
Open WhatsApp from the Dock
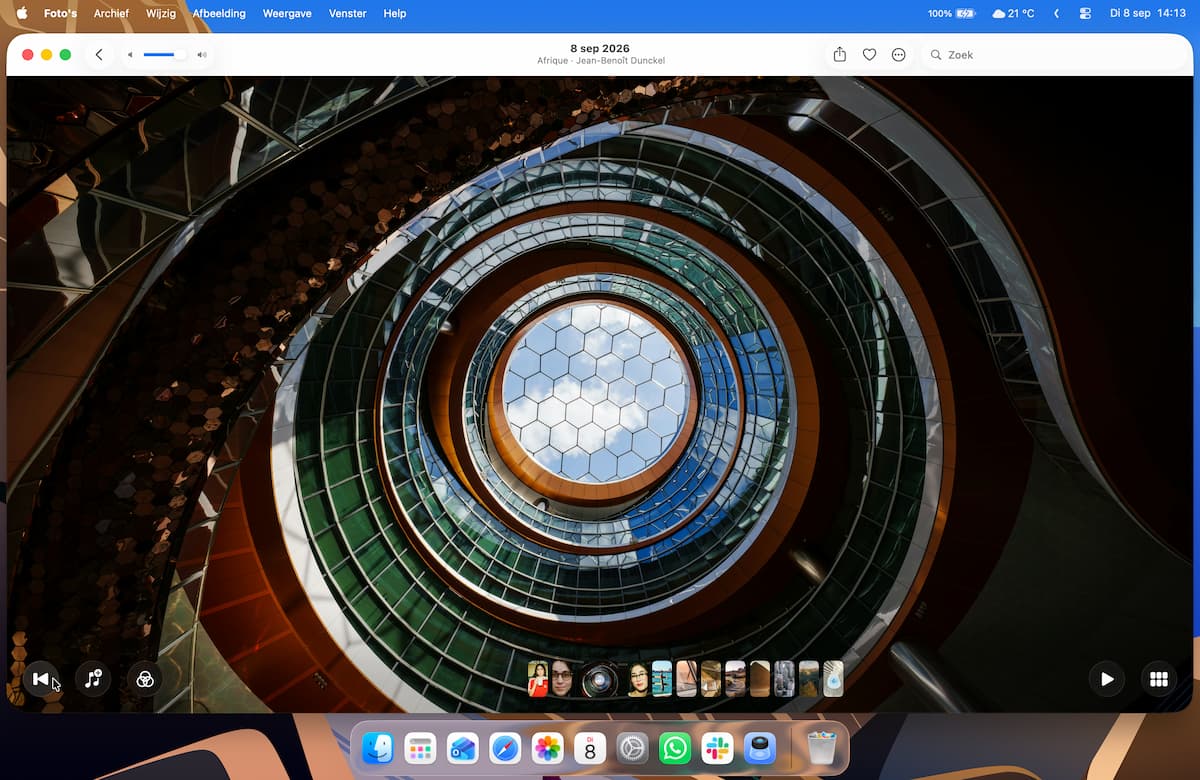coord(675,748)
